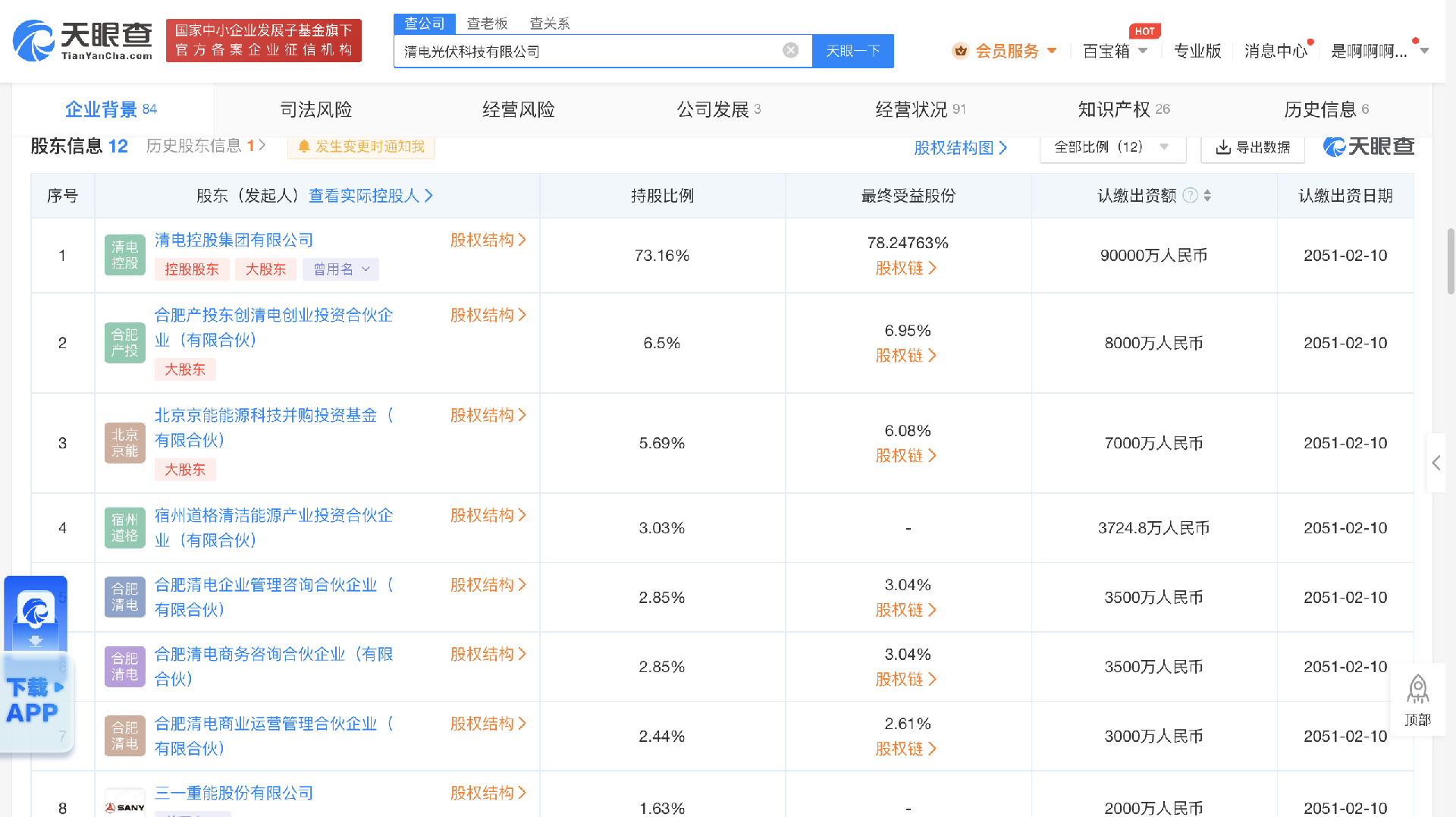Open 股权链 for 6.08% row
The width and height of the screenshot is (1456, 817).
click(x=906, y=455)
